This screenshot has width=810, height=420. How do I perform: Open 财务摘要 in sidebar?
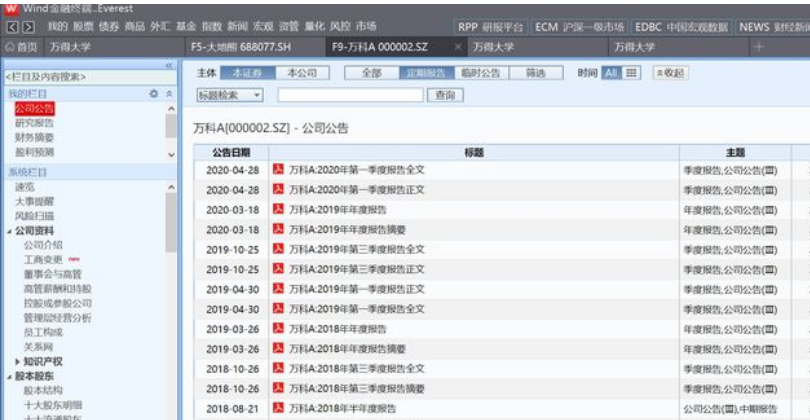click(x=35, y=137)
